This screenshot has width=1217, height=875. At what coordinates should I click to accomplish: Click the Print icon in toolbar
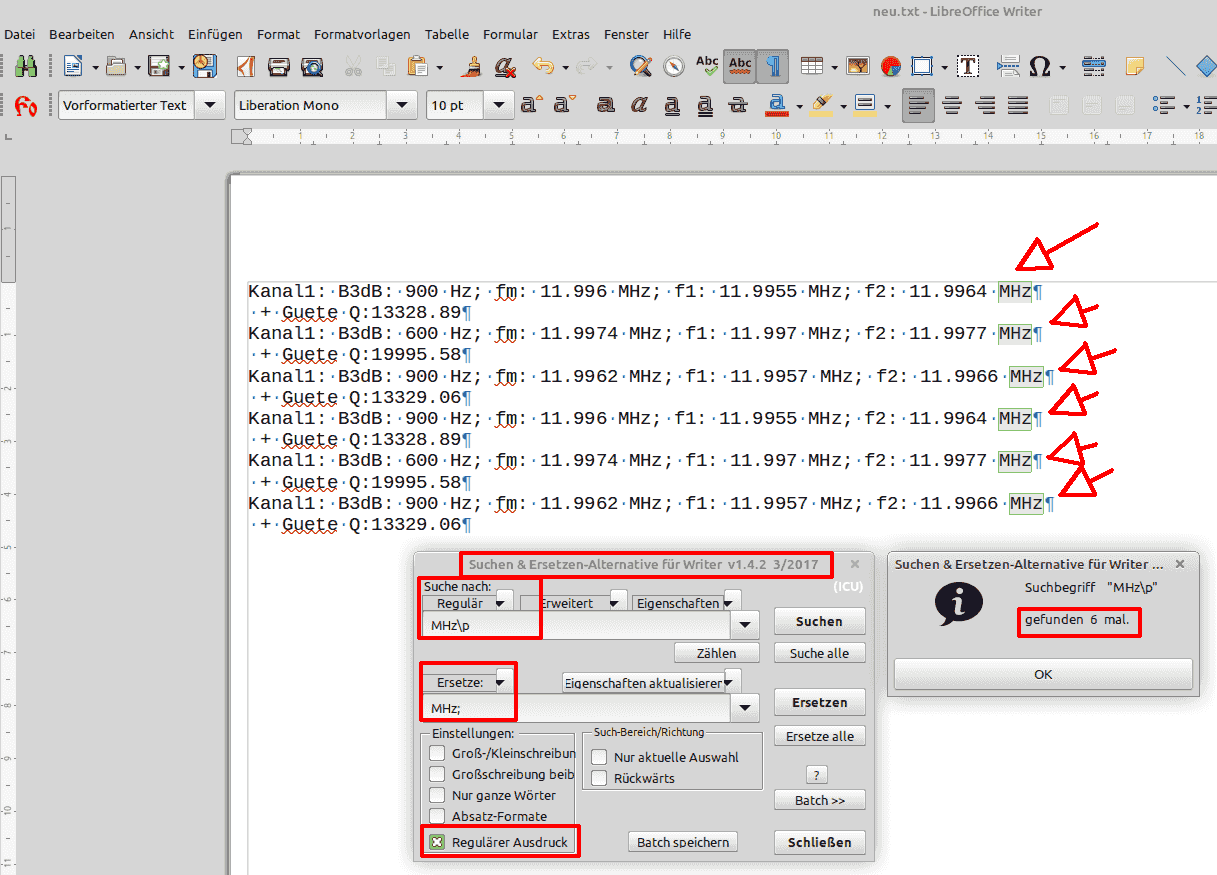[x=279, y=67]
